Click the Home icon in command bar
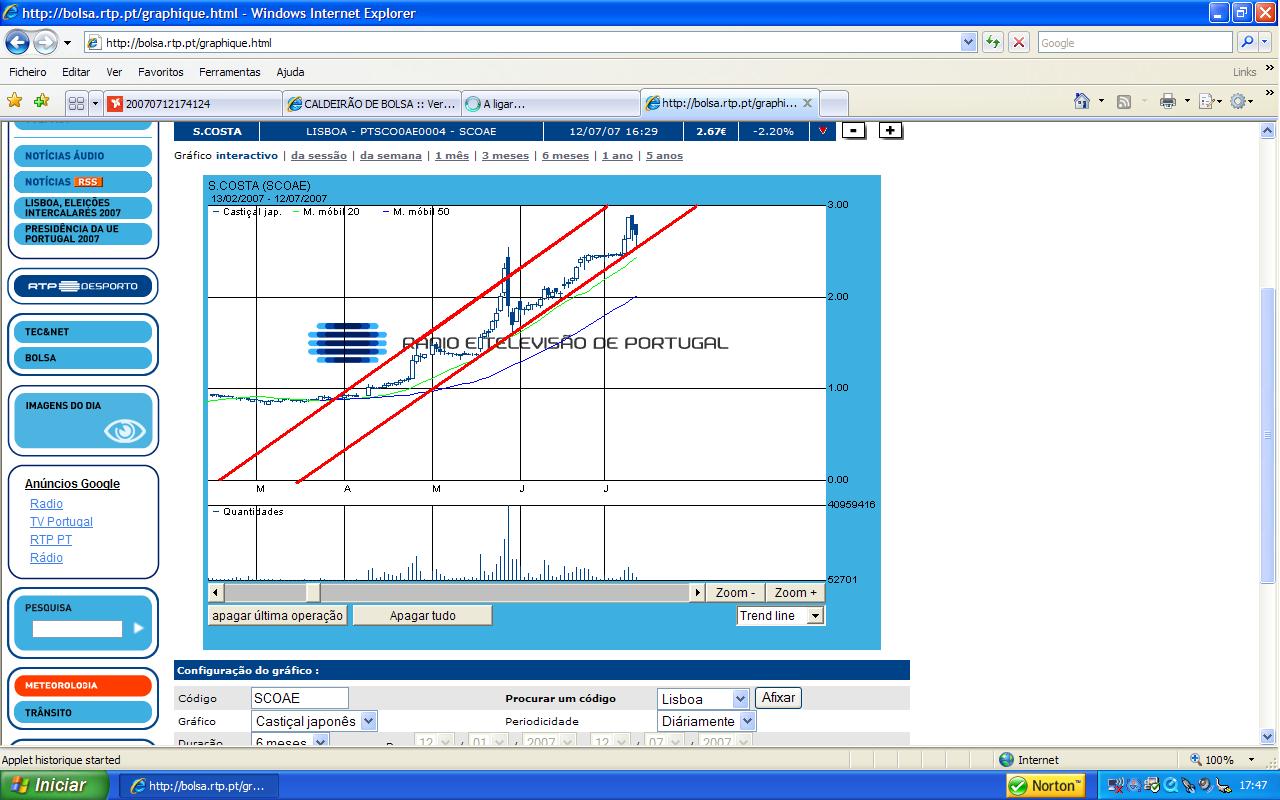 coord(1082,101)
